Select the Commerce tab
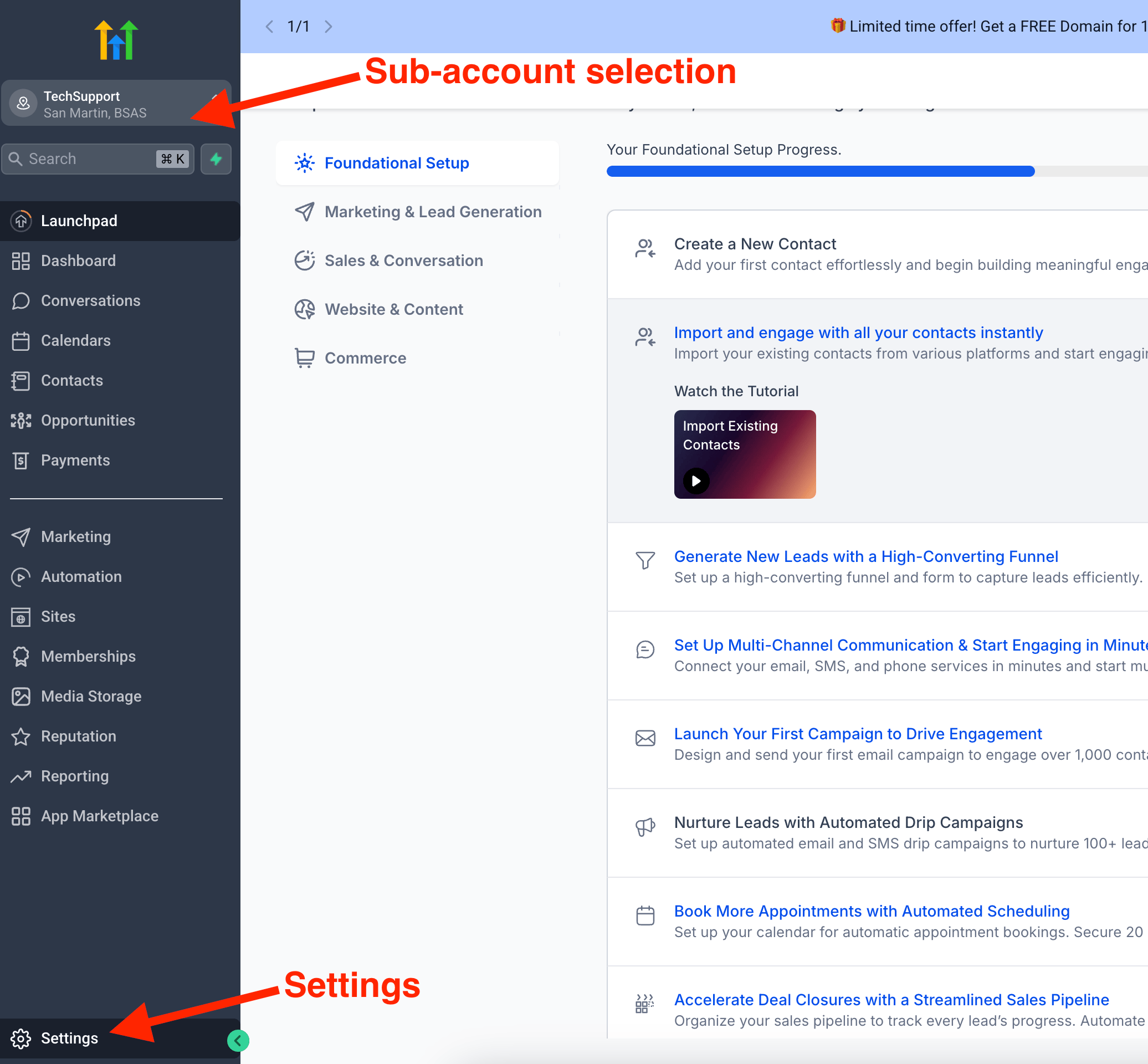 click(417, 358)
